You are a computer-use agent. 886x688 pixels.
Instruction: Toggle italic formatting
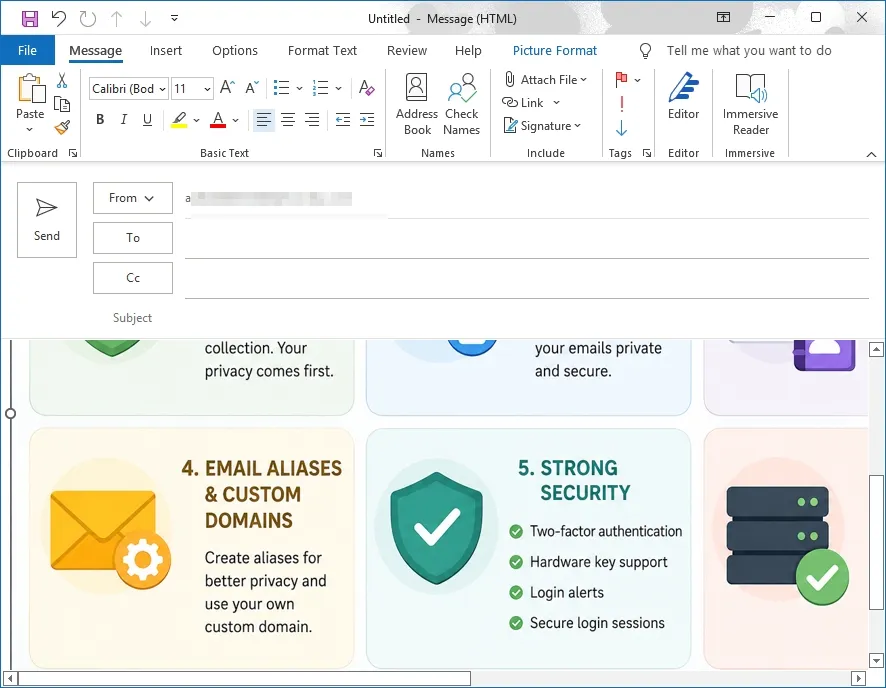(x=123, y=119)
